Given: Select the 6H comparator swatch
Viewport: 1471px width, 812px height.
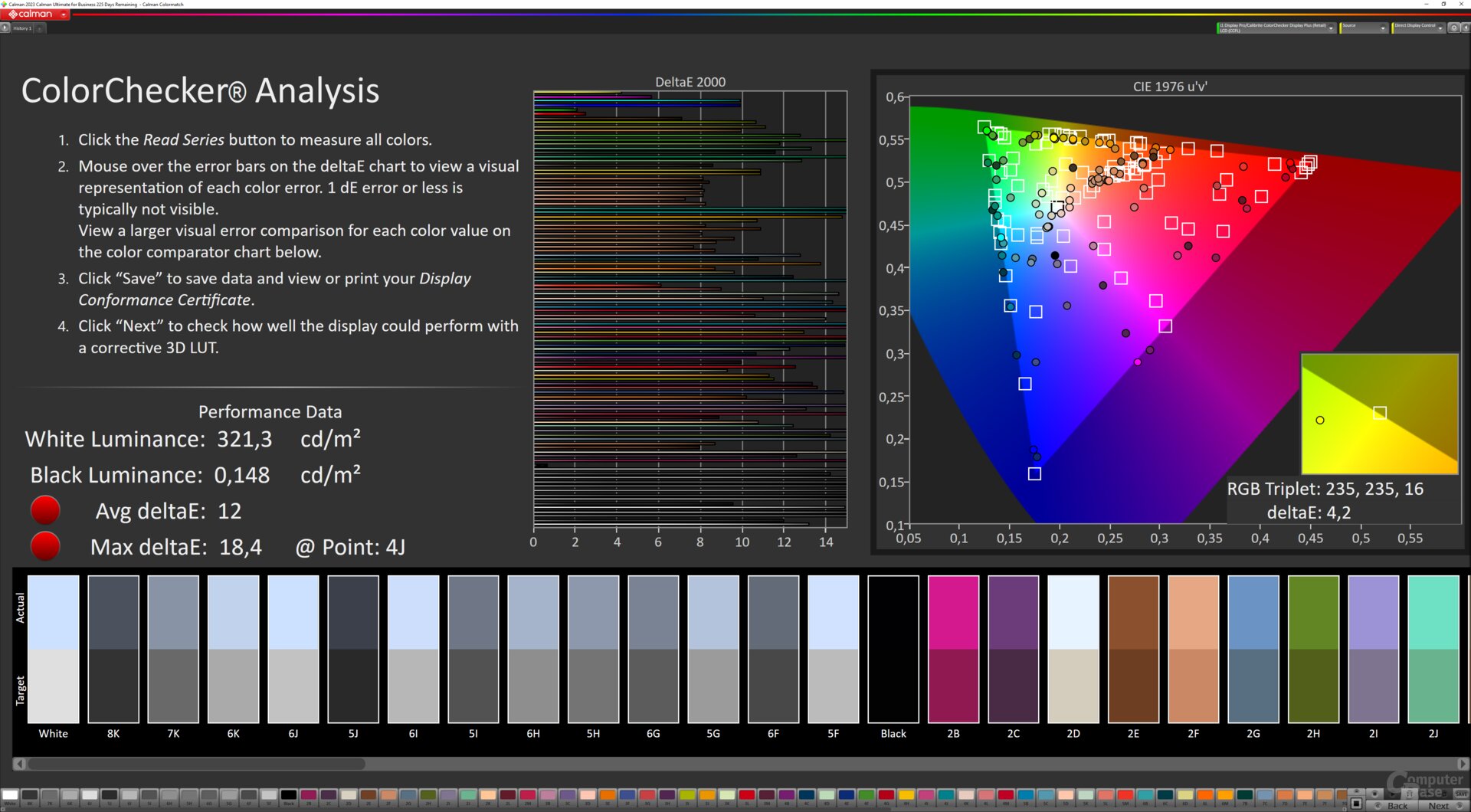Looking at the screenshot, I should point(533,649).
